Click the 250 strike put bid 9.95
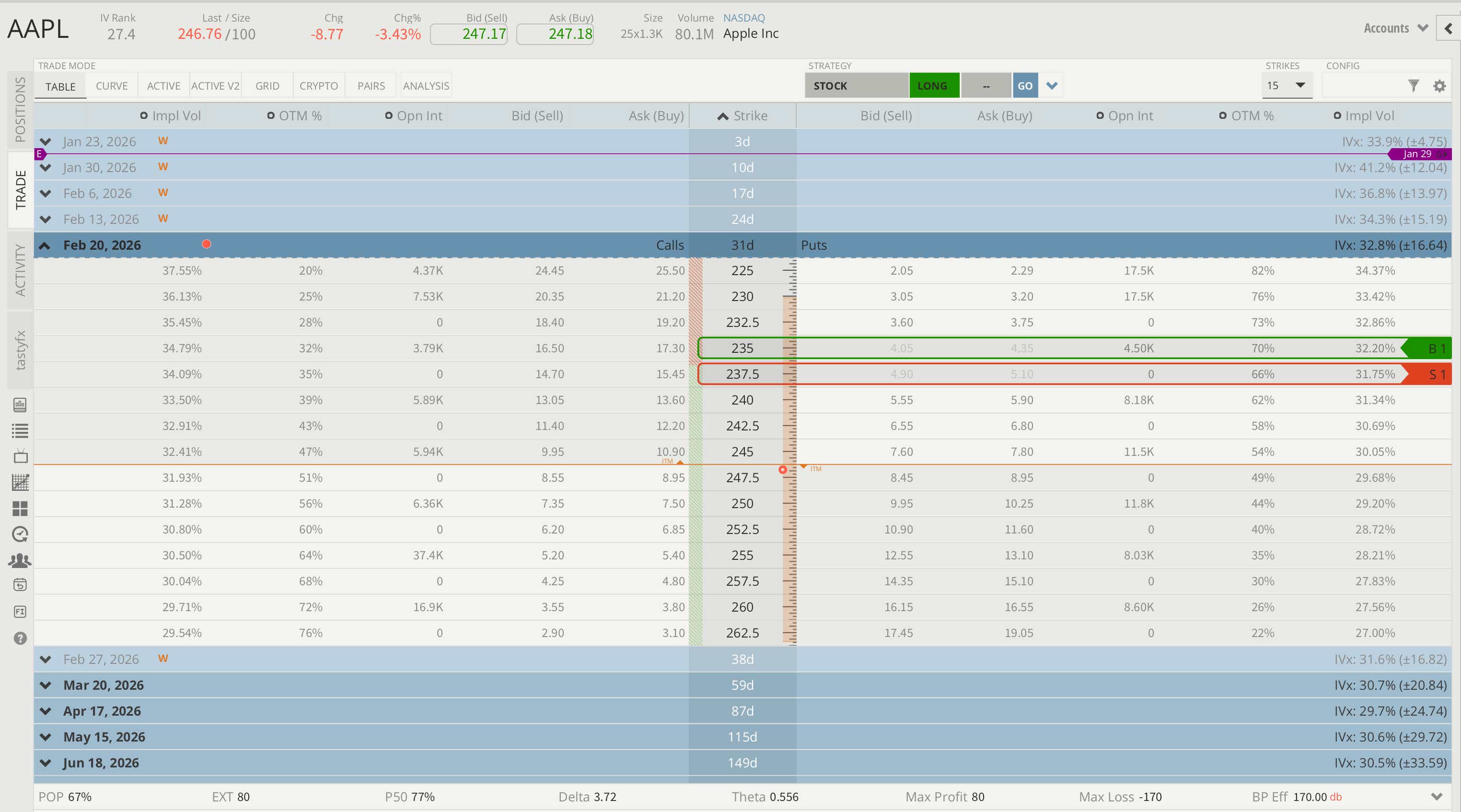The height and width of the screenshot is (812, 1461). pos(901,503)
